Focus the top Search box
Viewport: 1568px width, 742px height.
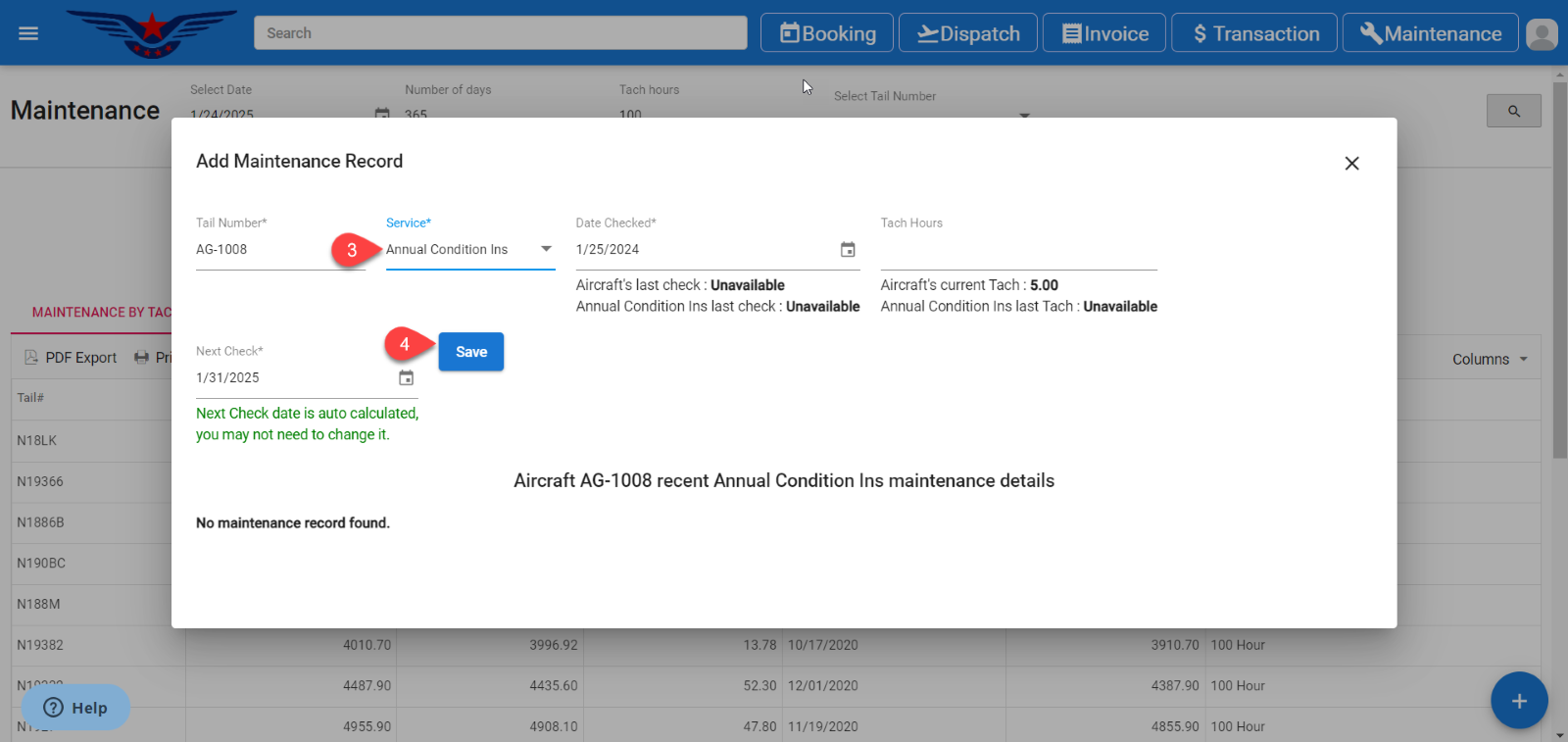tap(500, 33)
